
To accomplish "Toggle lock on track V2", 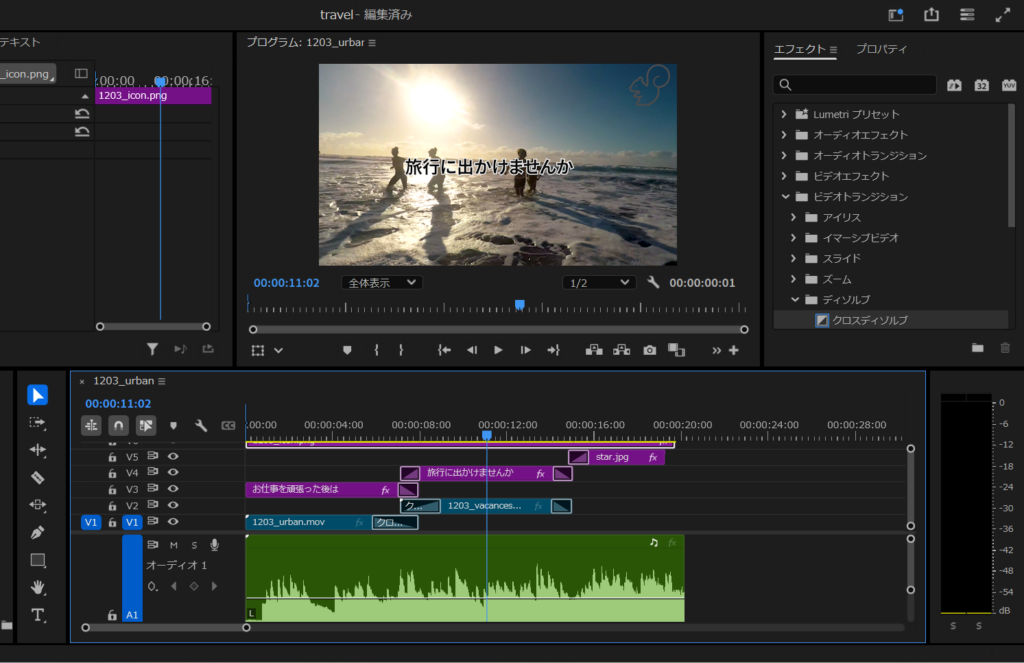I will [113, 506].
